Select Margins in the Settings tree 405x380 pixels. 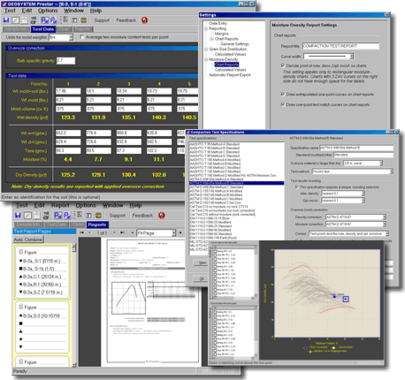tap(222, 34)
